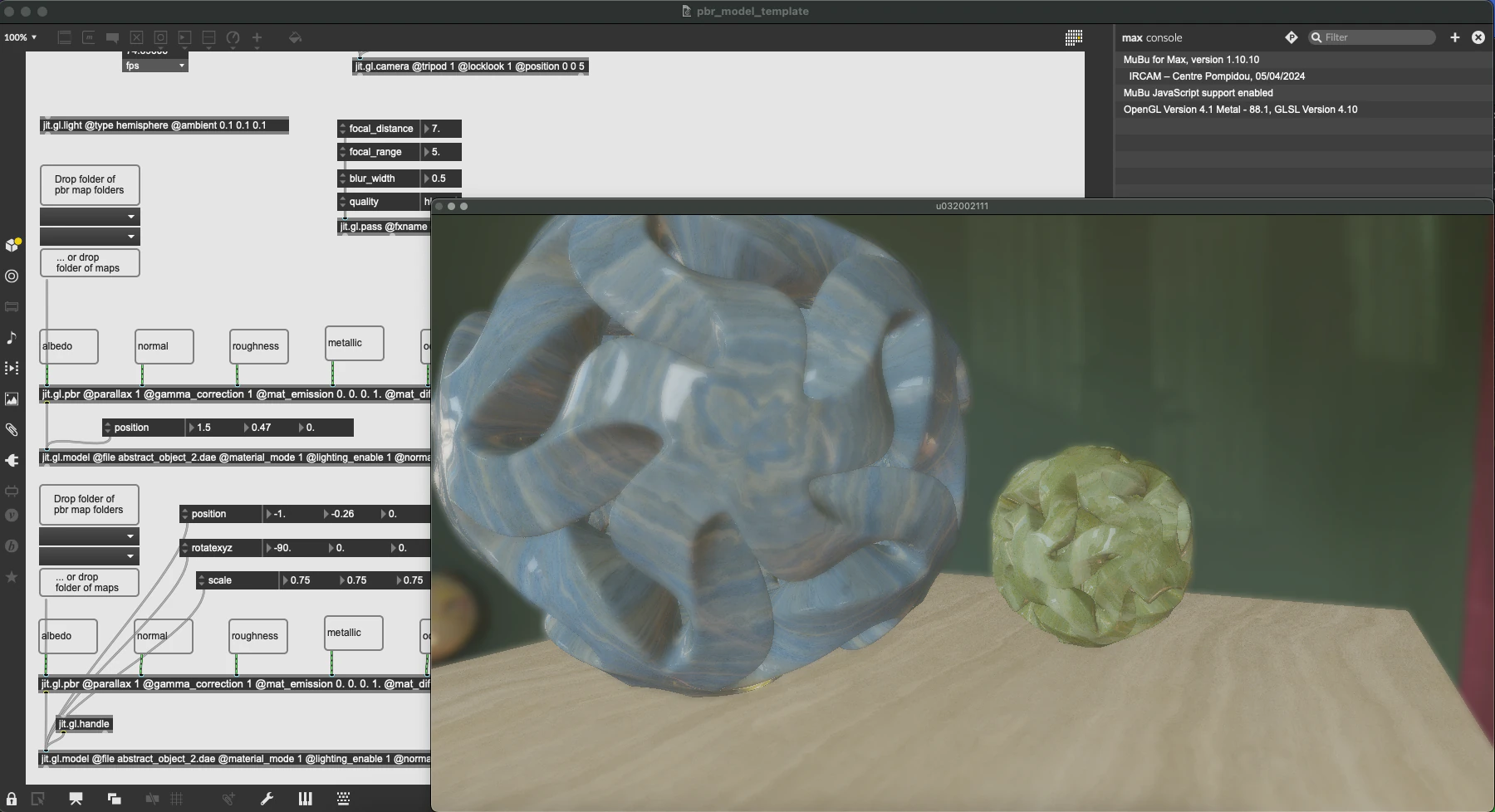
Task: Toggle the cursor-in-box icon in bottom toolbar
Action: coord(37,799)
